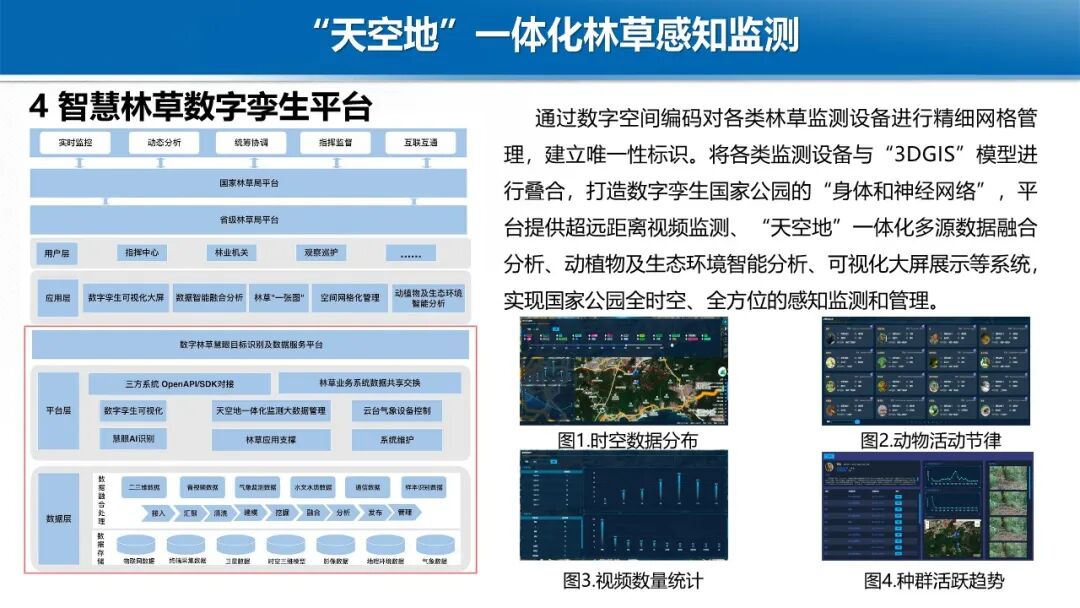Select the 二三维数据 data box
This screenshot has width=1080, height=608.
point(144,487)
